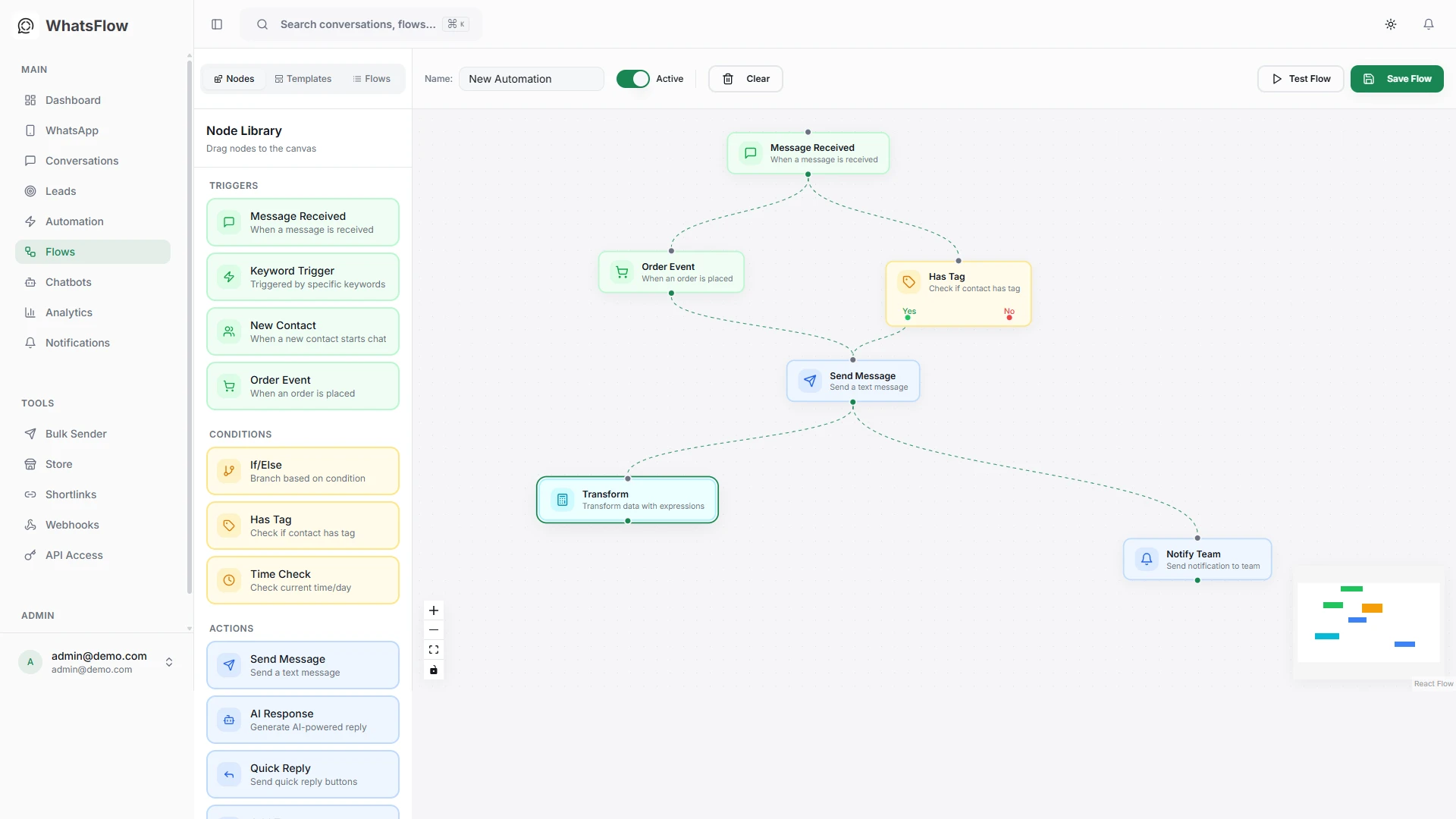This screenshot has height=819, width=1456.
Task: Click Quick Reply arrow icon in library
Action: pos(229,774)
